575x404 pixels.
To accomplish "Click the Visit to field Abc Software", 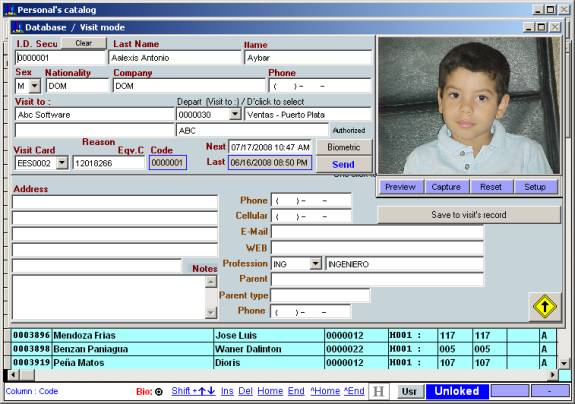I will [94, 115].
